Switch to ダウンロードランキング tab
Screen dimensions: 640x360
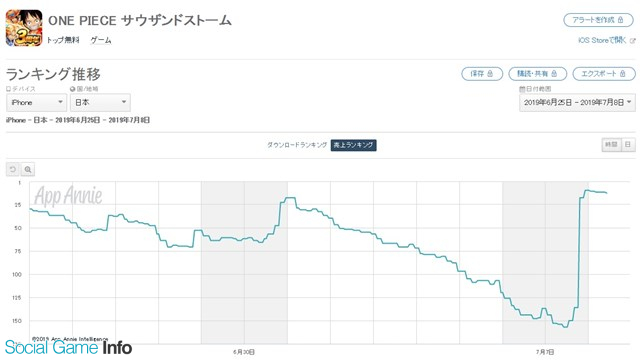point(297,145)
